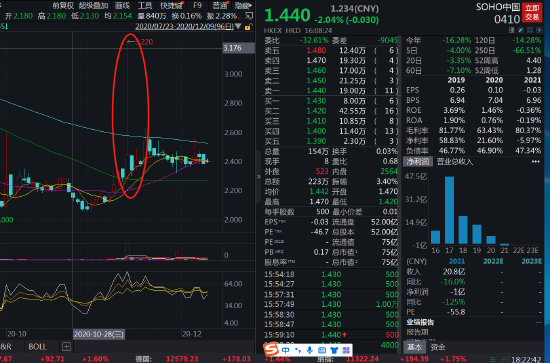
Task: Collapse the panel with the middle divider arrow
Action: coord(259,176)
